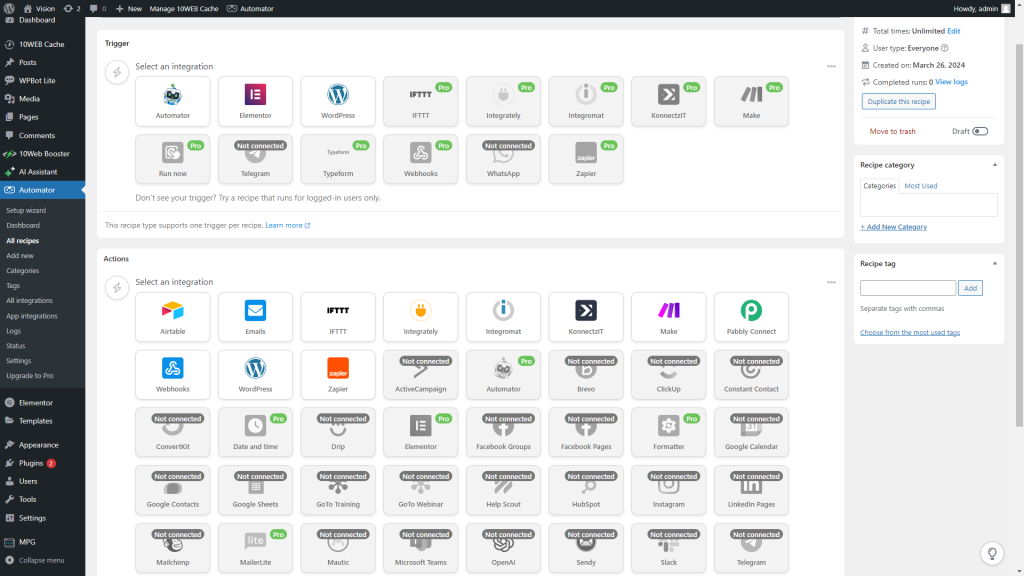
Task: Switch to the Most Used categories tab
Action: pyautogui.click(x=920, y=185)
